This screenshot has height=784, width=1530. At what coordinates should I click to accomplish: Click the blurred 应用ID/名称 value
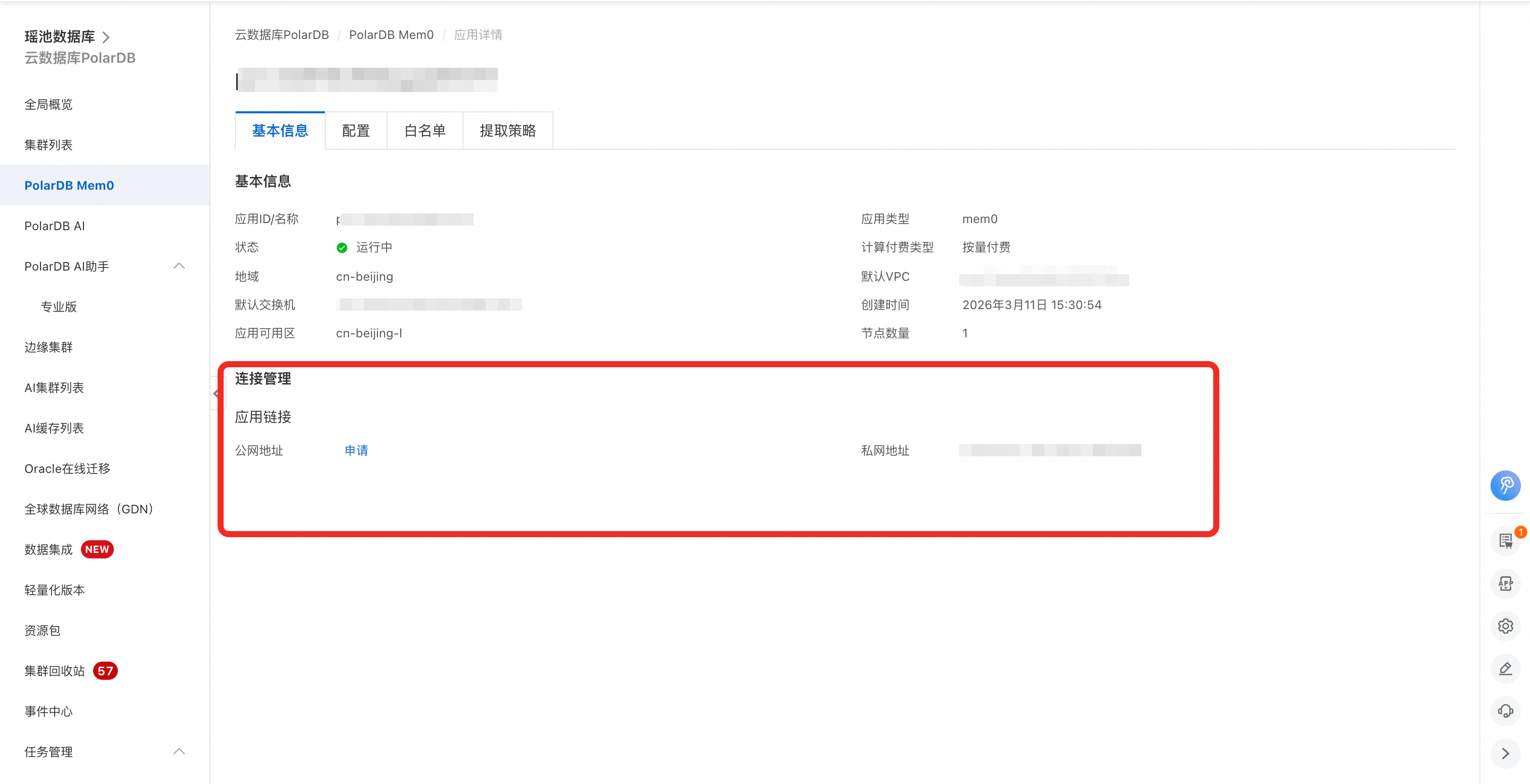(405, 219)
